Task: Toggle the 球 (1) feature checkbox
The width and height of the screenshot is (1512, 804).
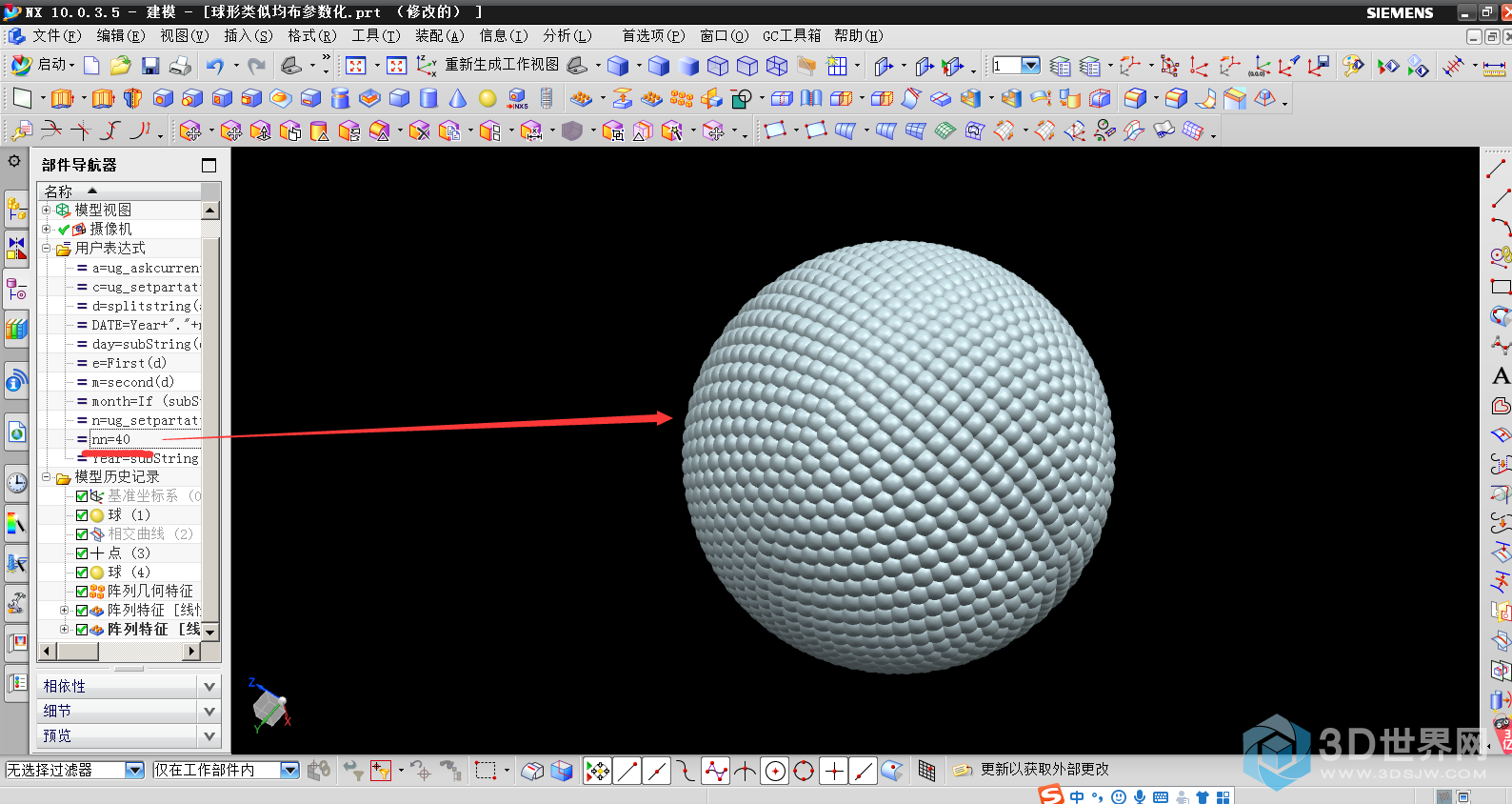Action: [x=82, y=515]
